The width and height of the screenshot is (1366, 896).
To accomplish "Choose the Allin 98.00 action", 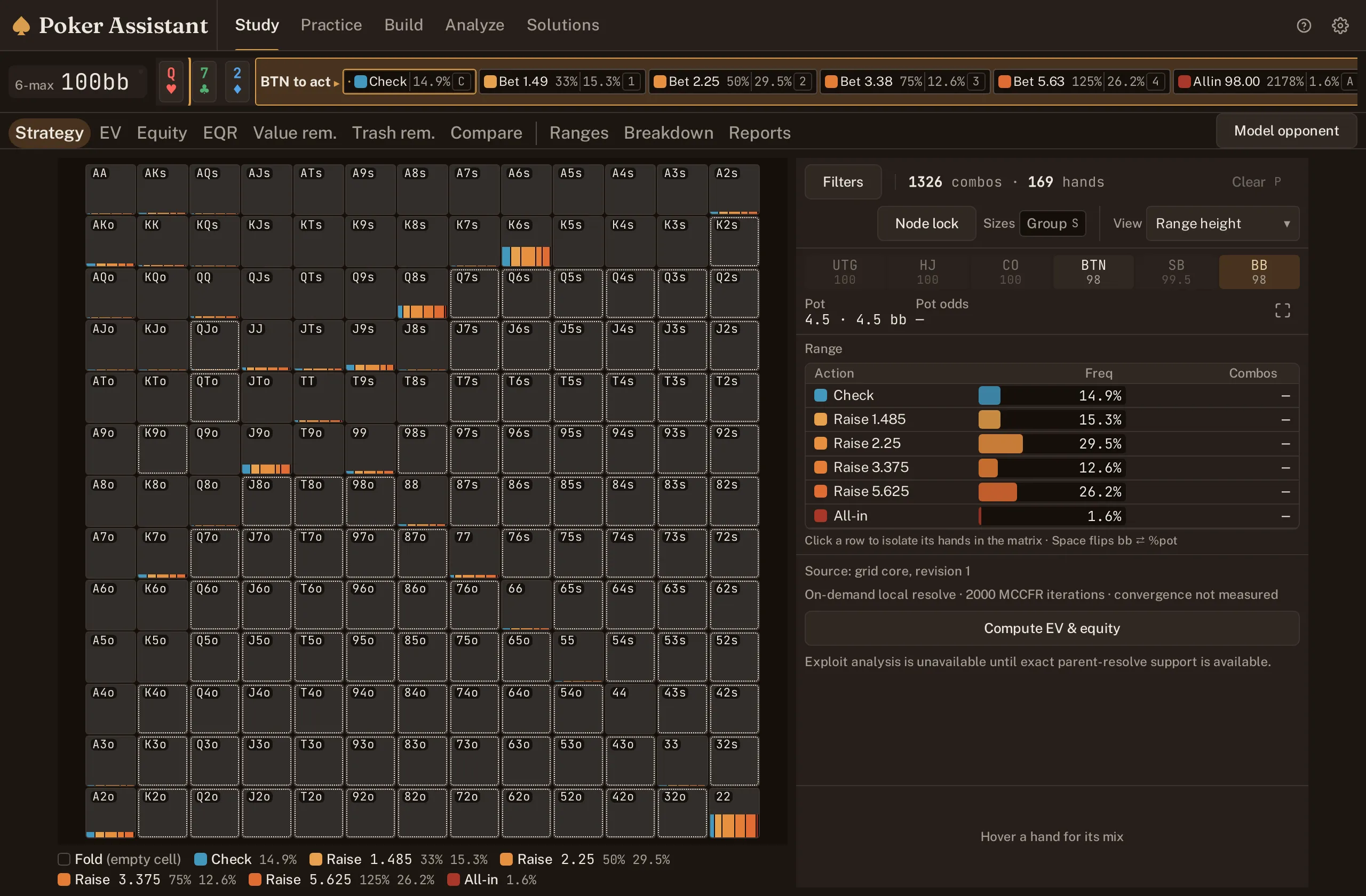I will (x=1266, y=82).
